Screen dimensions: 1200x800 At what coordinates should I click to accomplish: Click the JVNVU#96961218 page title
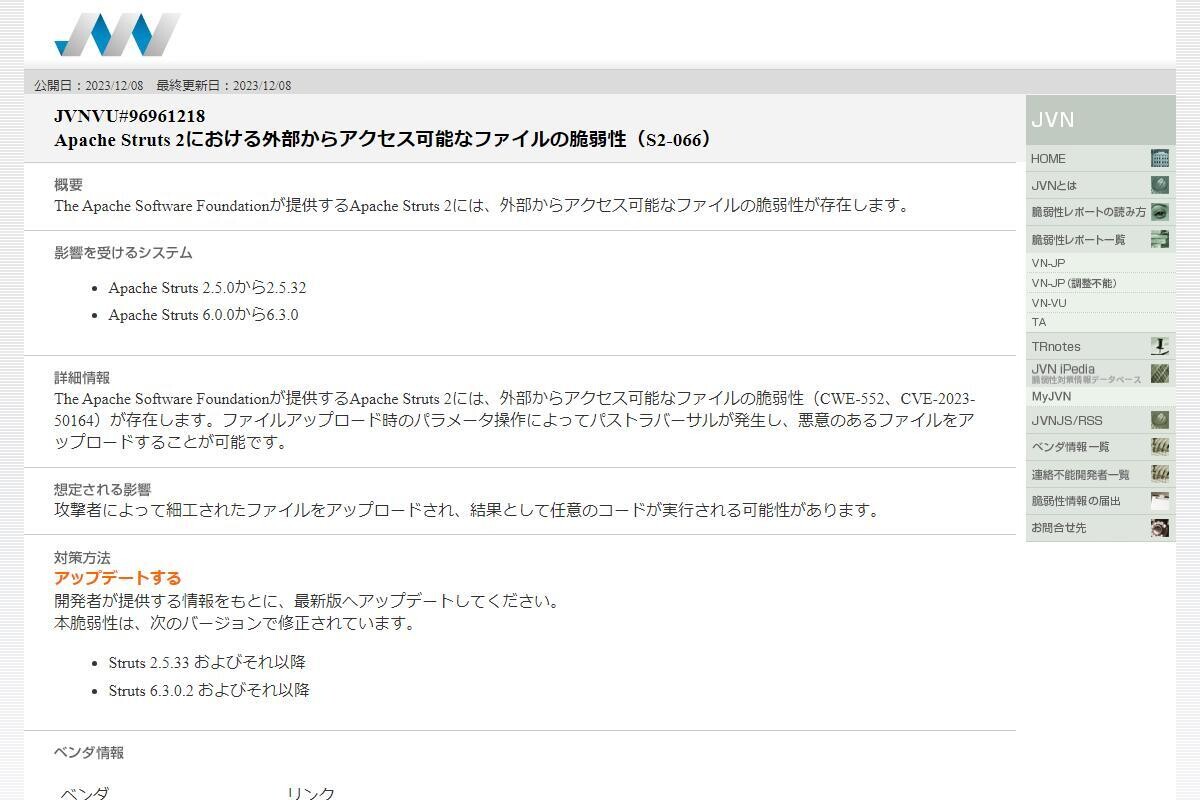point(130,116)
